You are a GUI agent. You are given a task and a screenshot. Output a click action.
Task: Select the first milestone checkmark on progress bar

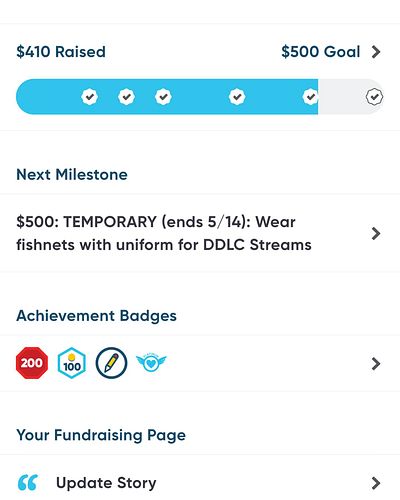click(x=90, y=97)
